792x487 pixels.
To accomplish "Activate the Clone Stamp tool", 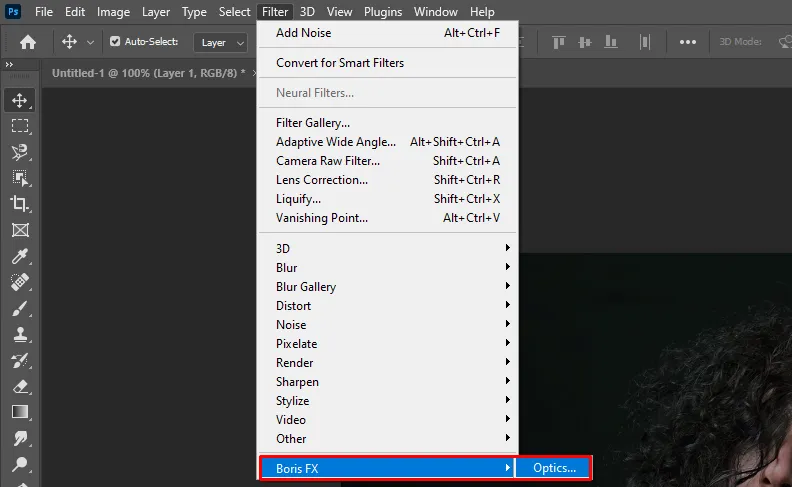I will coord(19,334).
